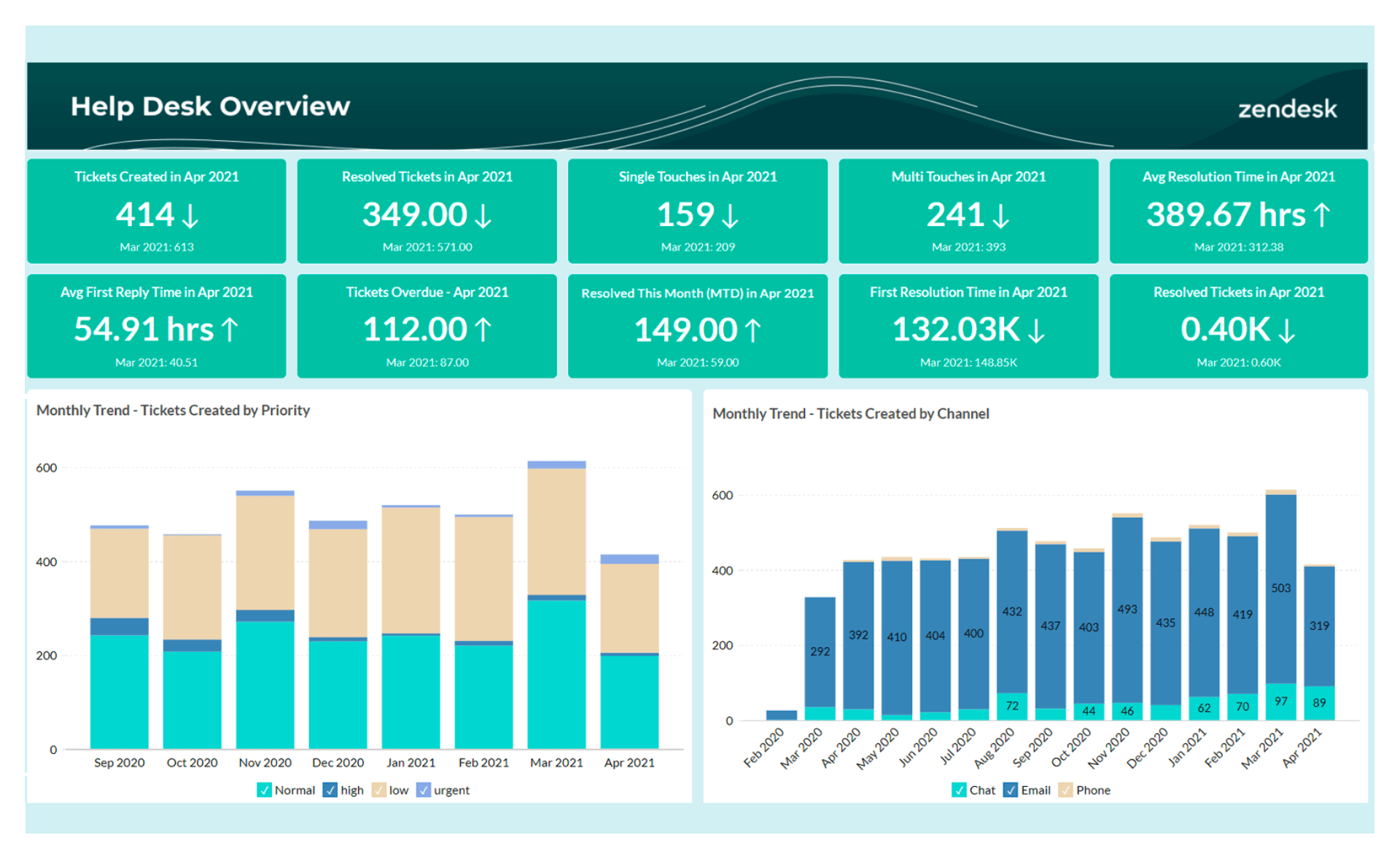Click the zendesk logo in the header
The width and height of the screenshot is (1400, 859).
point(1287,109)
